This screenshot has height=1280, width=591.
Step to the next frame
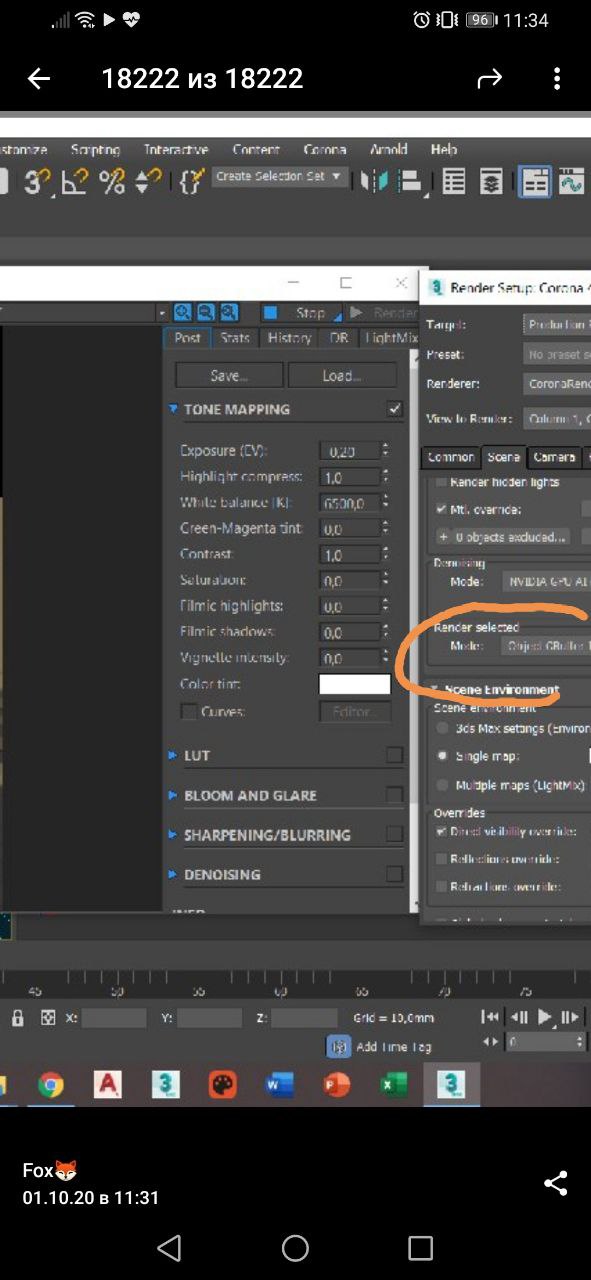[570, 1017]
